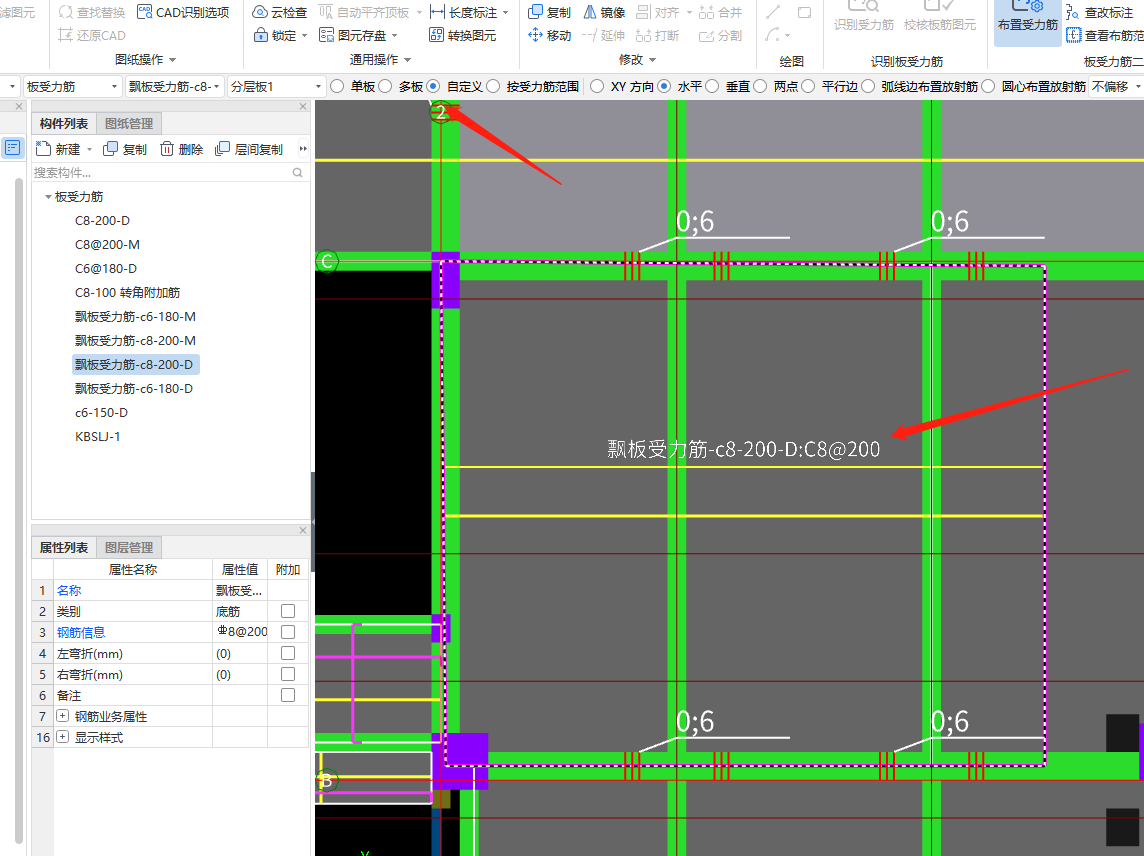Image resolution: width=1144 pixels, height=856 pixels.
Task: Select the 水平 radio option
Action: [x=664, y=86]
